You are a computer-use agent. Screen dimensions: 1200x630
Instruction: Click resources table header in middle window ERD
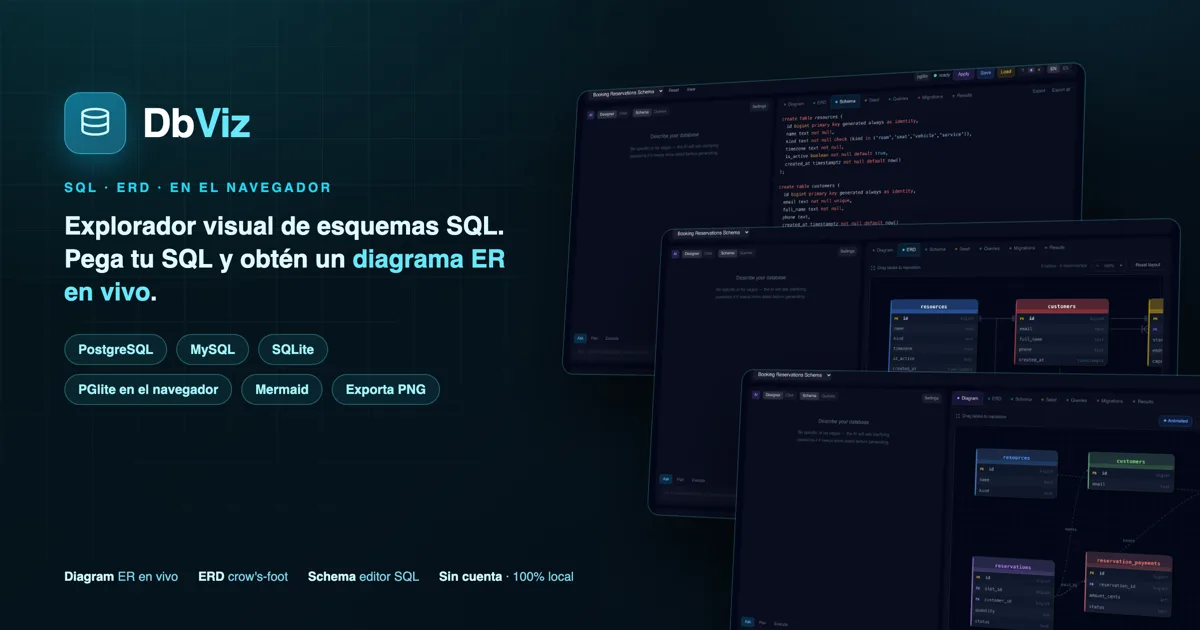934,306
